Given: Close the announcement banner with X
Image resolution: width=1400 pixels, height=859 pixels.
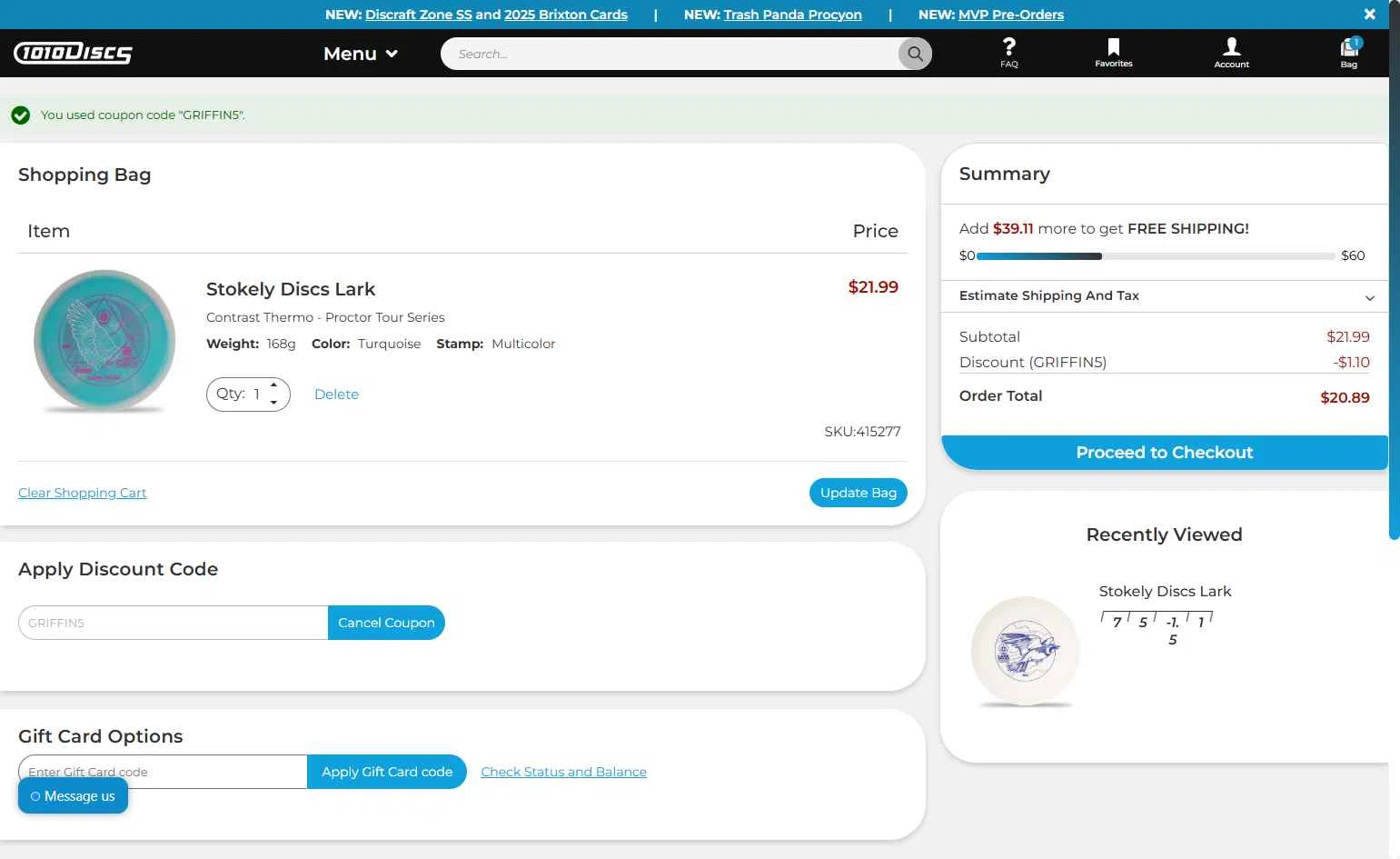Looking at the screenshot, I should 1369,15.
